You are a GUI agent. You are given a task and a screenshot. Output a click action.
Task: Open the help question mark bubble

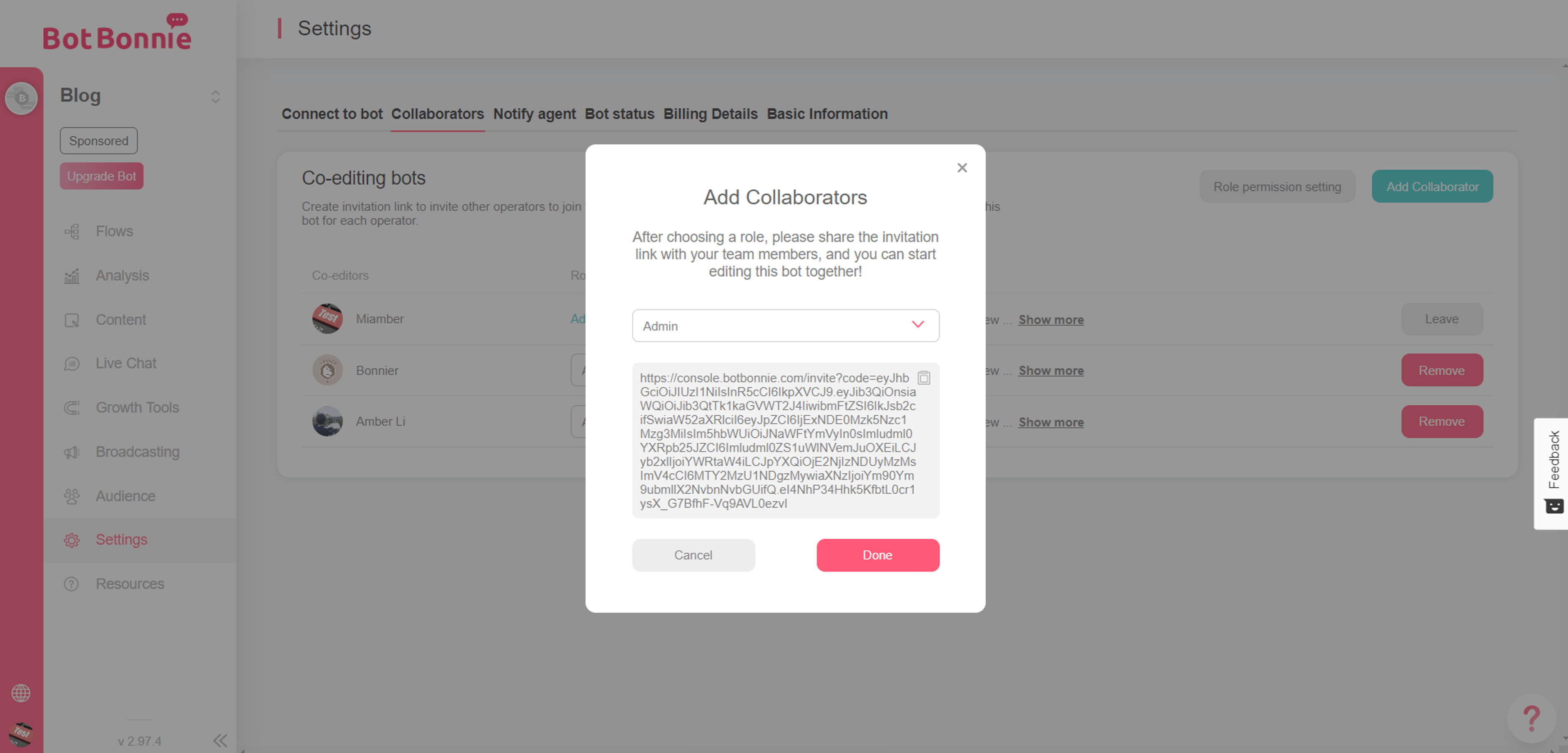point(1531,718)
